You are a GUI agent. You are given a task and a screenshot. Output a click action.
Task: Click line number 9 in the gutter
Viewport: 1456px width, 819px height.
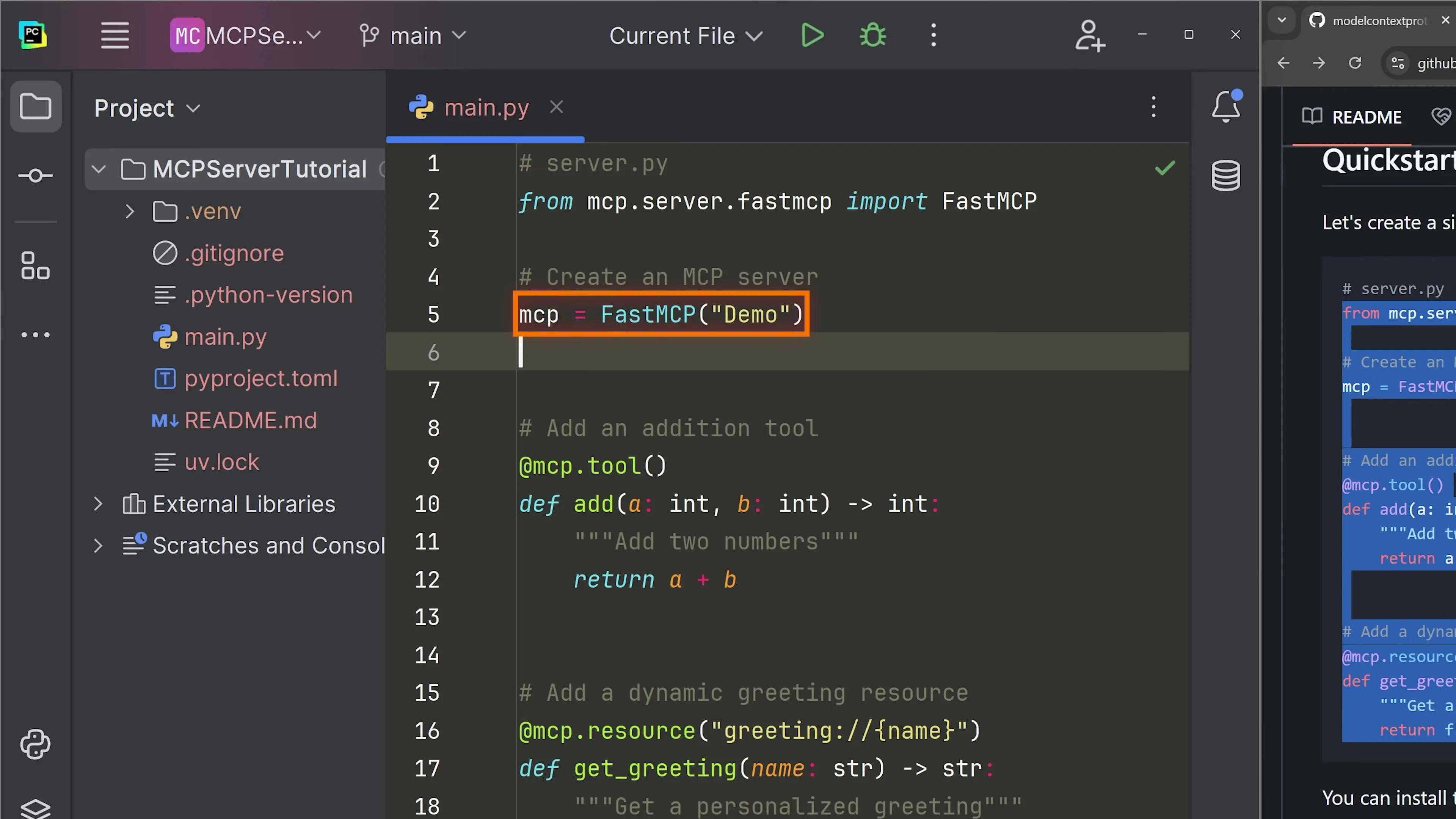coord(433,466)
